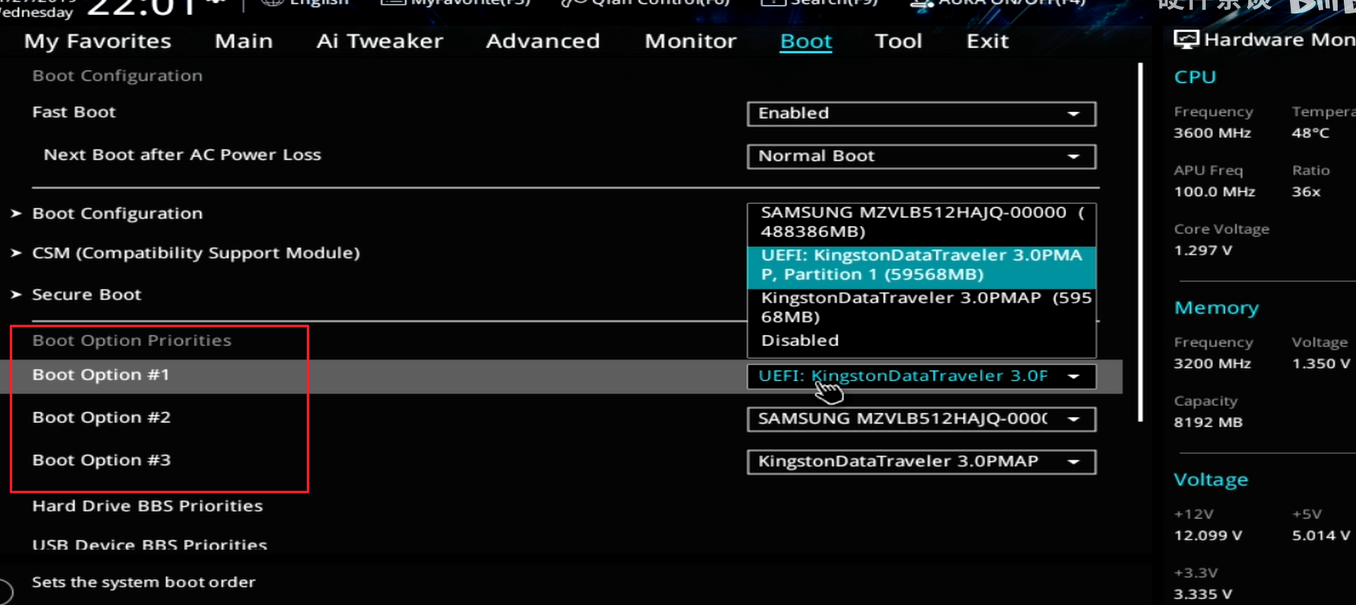Switch to the Monitor tab
Screen dimensions: 1356x605
coord(690,41)
